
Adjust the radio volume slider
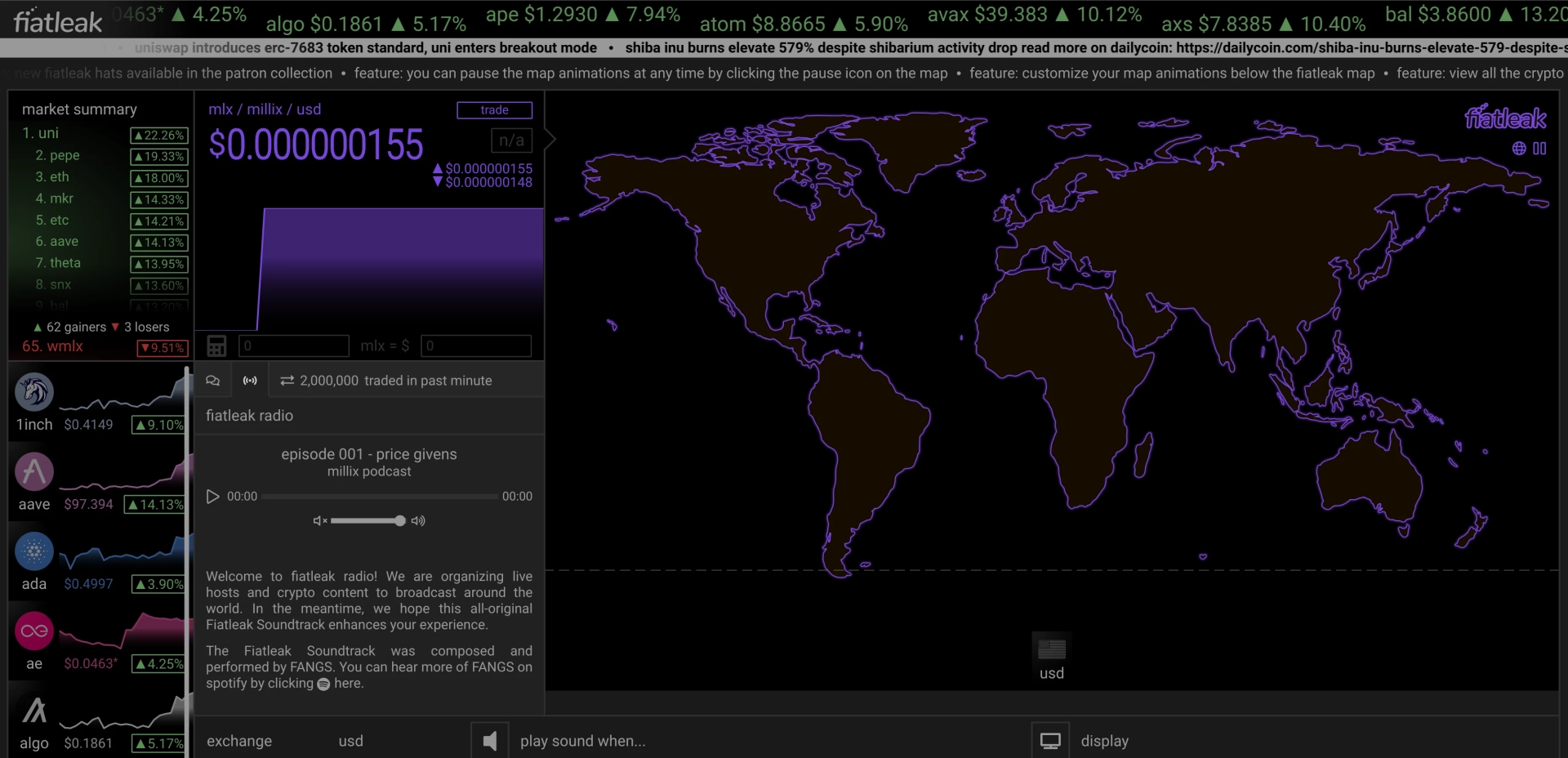pyautogui.click(x=368, y=521)
